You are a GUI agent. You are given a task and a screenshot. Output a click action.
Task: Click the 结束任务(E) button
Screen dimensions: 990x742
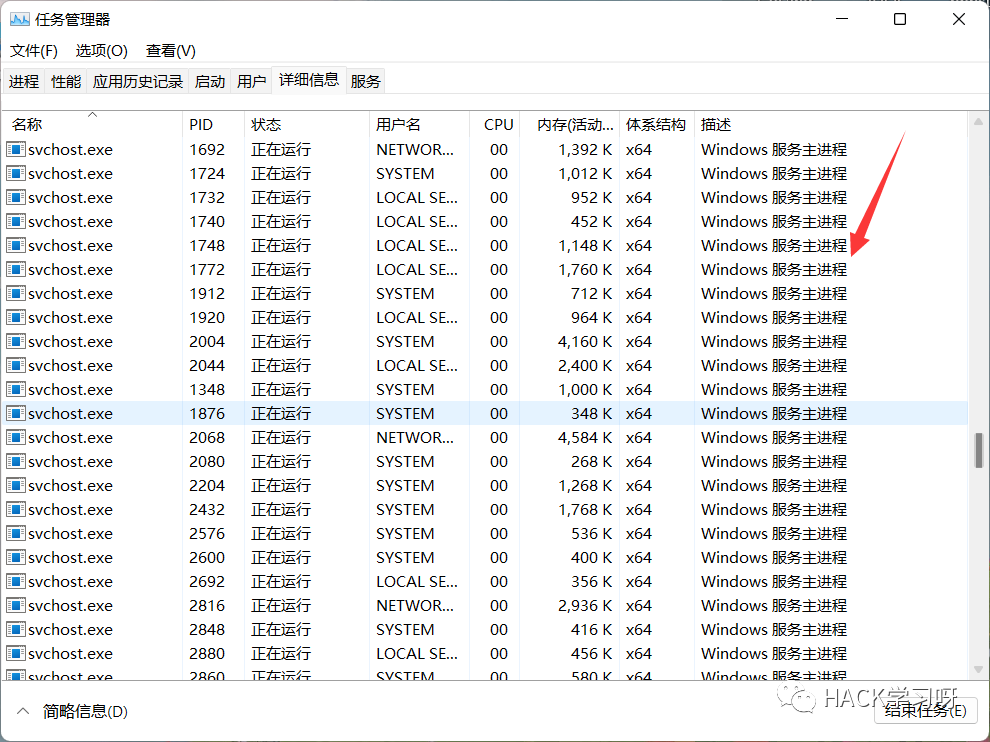(x=926, y=711)
